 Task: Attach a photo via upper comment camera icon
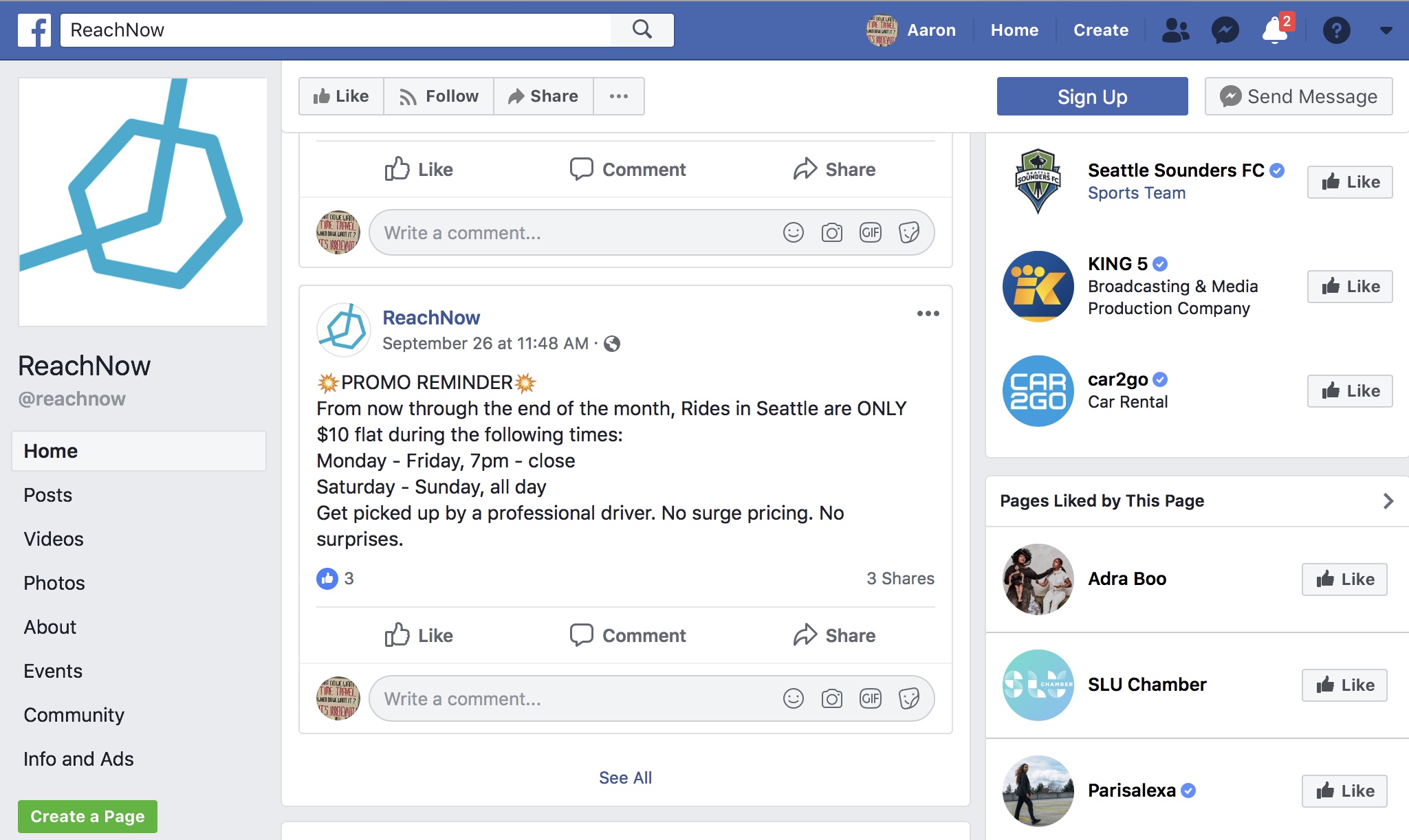[x=831, y=233]
